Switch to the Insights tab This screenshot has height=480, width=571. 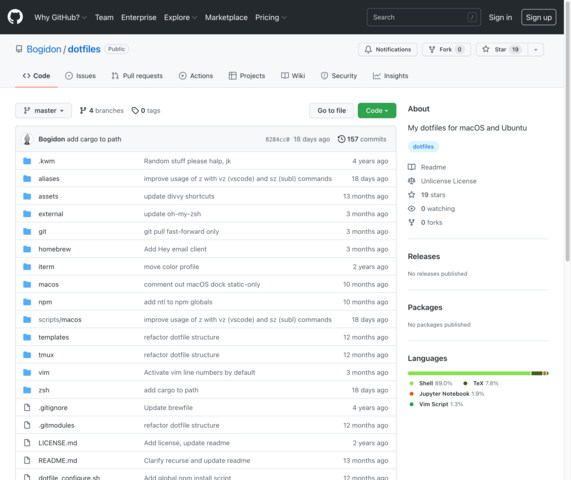[390, 76]
